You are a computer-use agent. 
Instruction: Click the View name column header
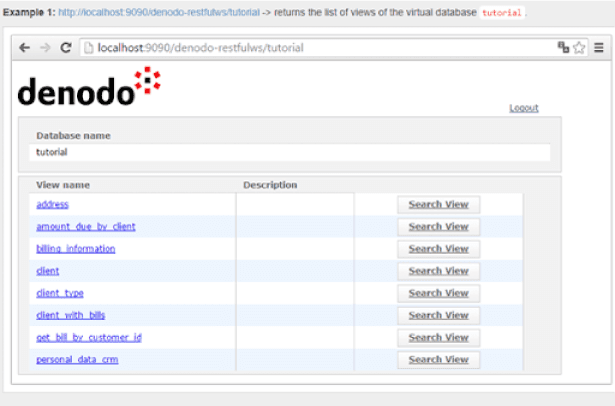(63, 185)
